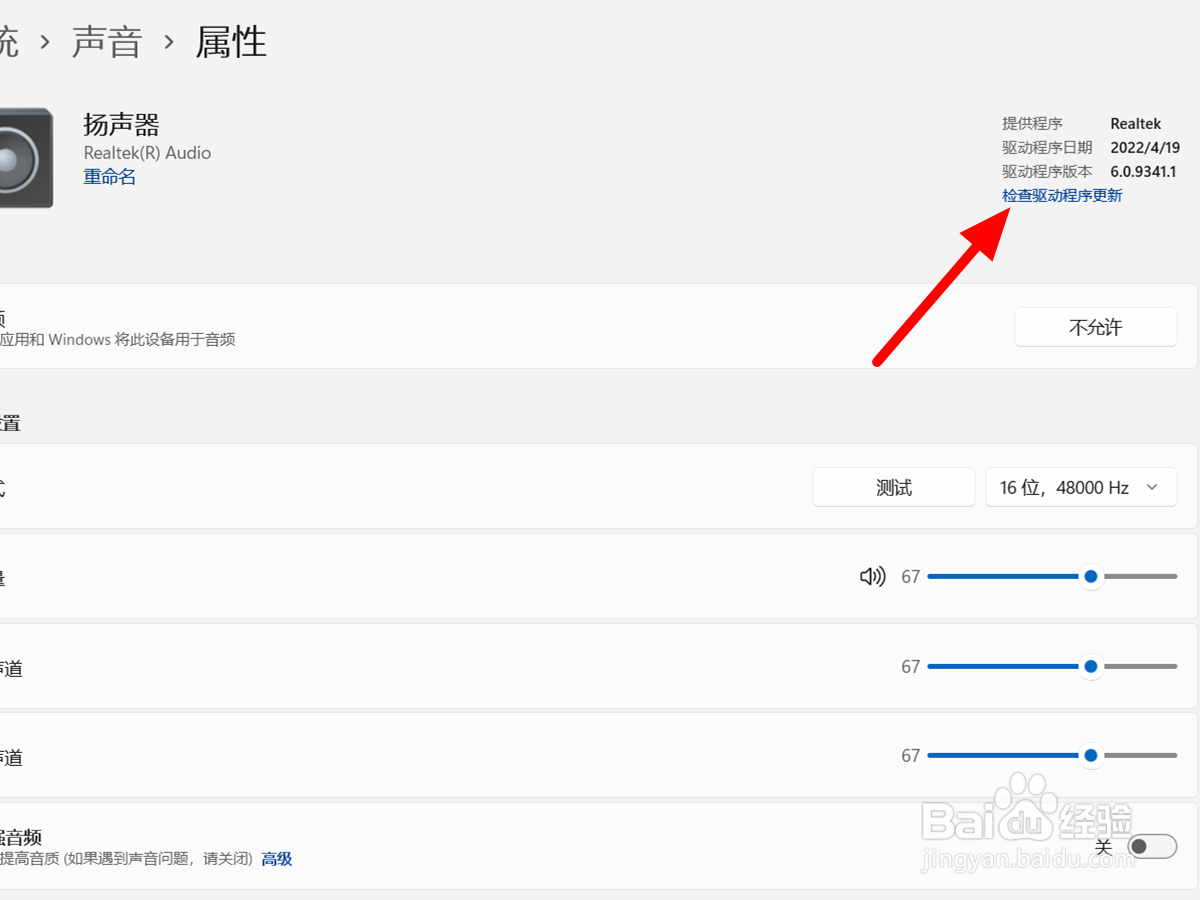1200x900 pixels.
Task: Click the main volume slider handle
Action: (x=1091, y=576)
